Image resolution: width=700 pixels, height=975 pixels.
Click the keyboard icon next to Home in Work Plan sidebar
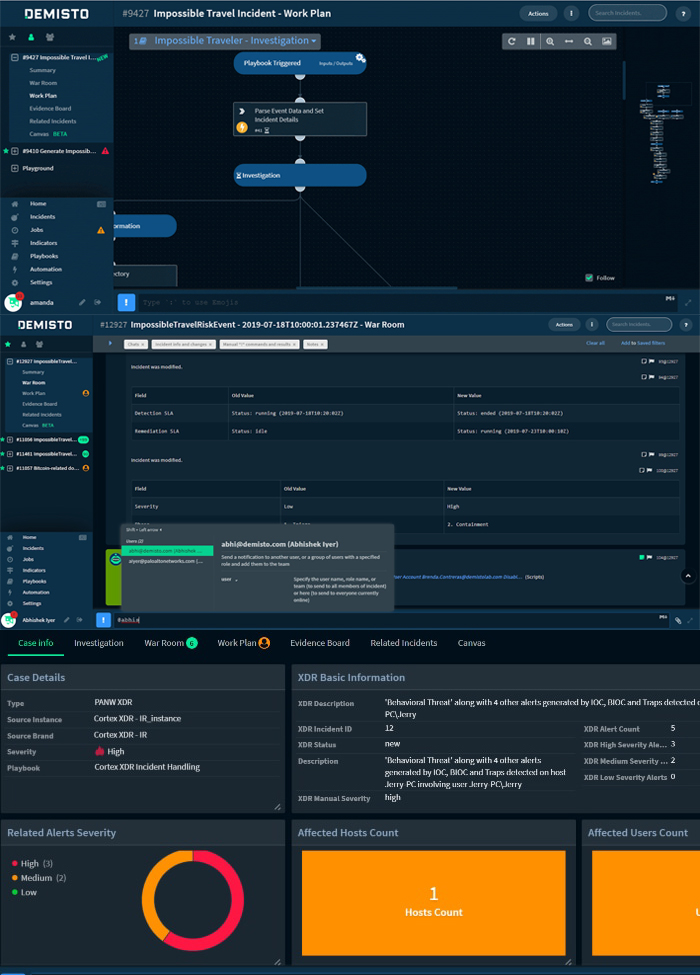[101, 204]
